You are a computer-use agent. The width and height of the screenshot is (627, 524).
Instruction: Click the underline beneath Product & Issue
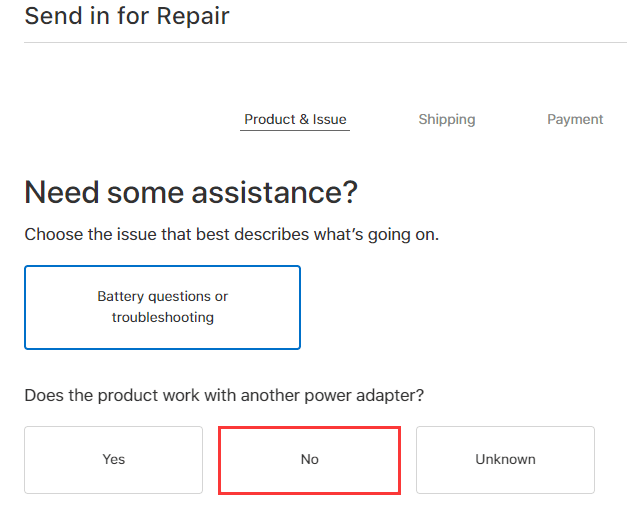295,131
